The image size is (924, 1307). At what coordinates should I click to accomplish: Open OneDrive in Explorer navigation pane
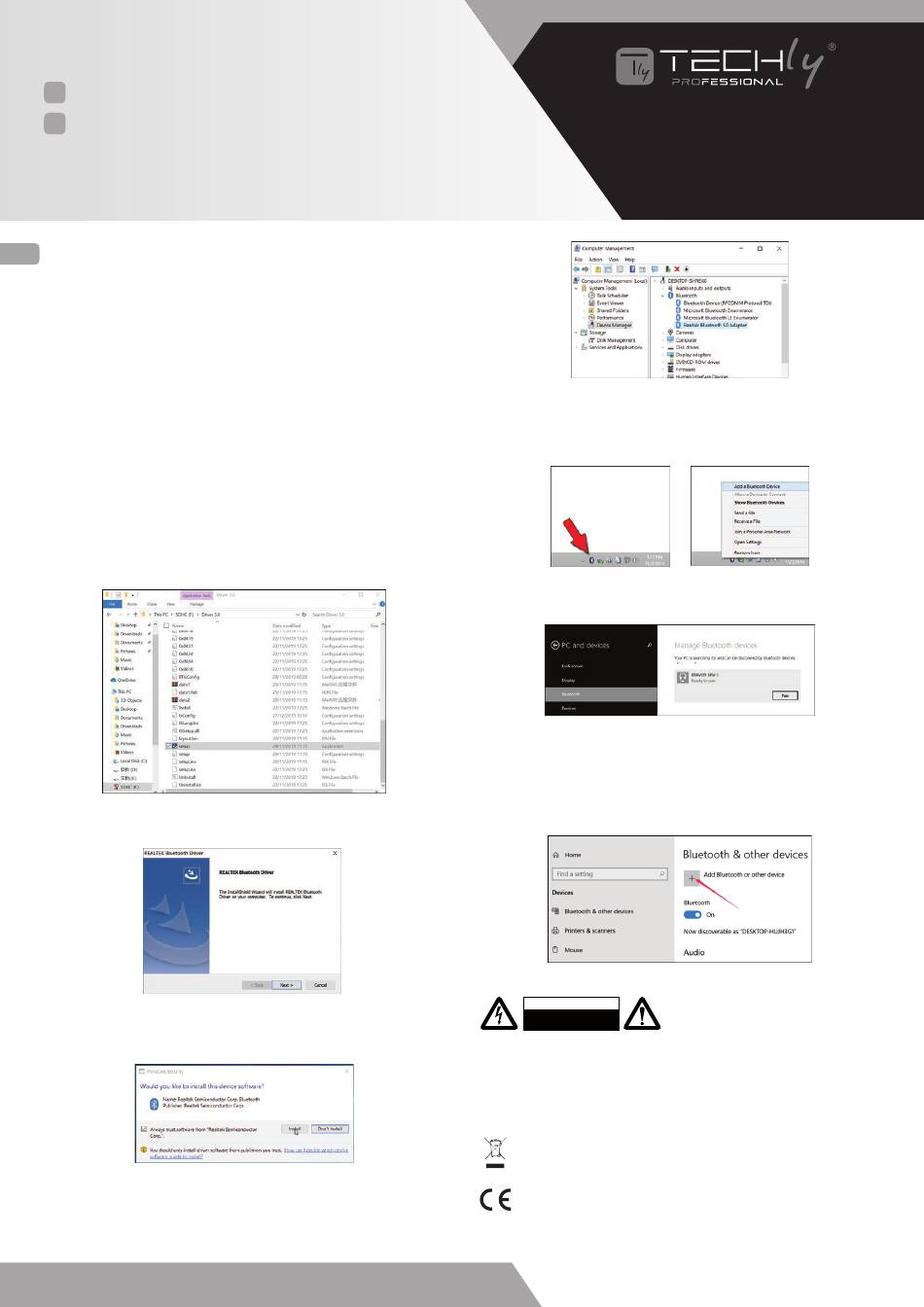click(x=125, y=680)
